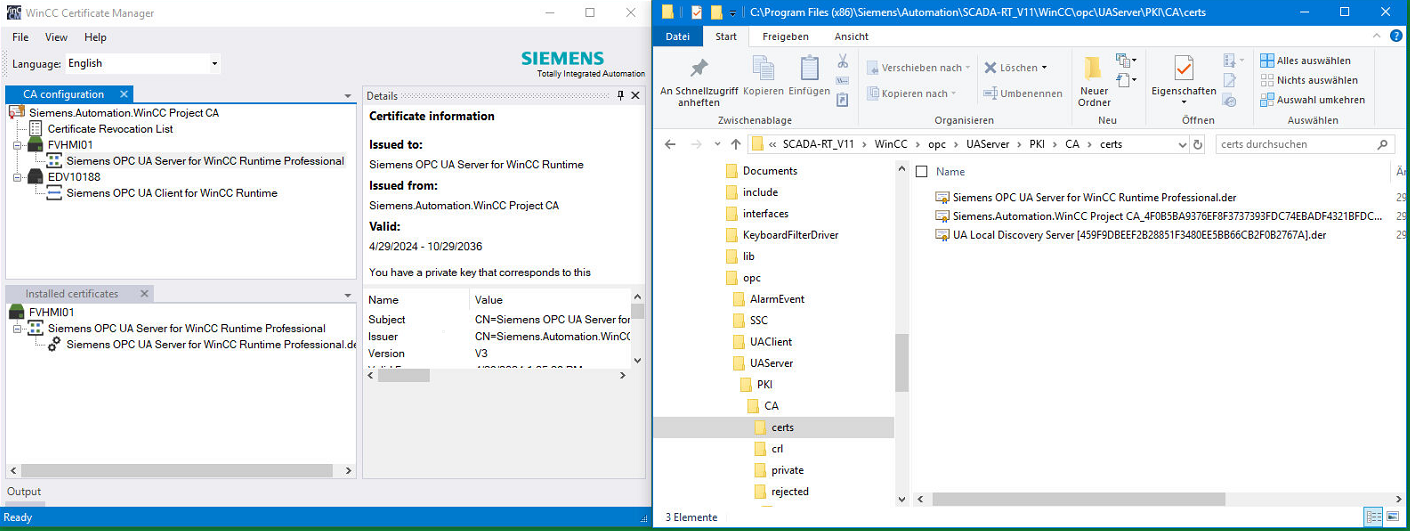Click the refresh icon beside the address bar

(1198, 144)
